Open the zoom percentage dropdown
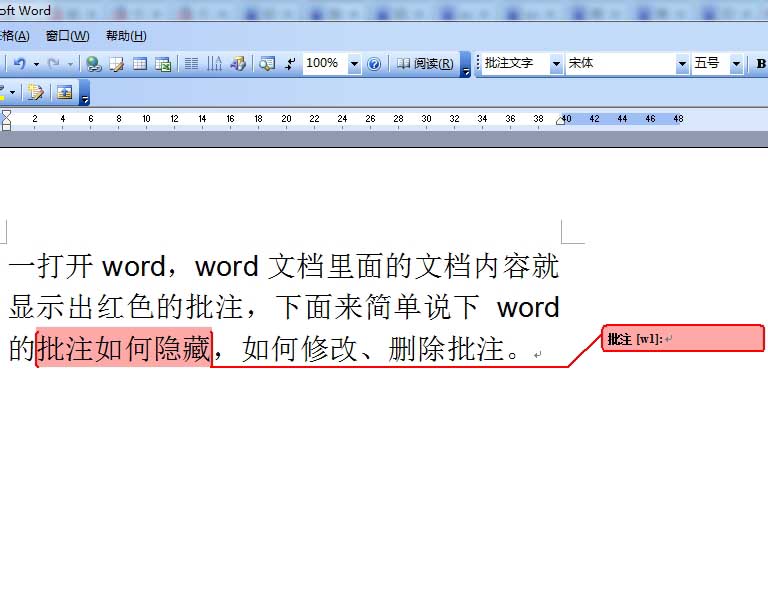Image resolution: width=768 pixels, height=603 pixels. coord(354,64)
